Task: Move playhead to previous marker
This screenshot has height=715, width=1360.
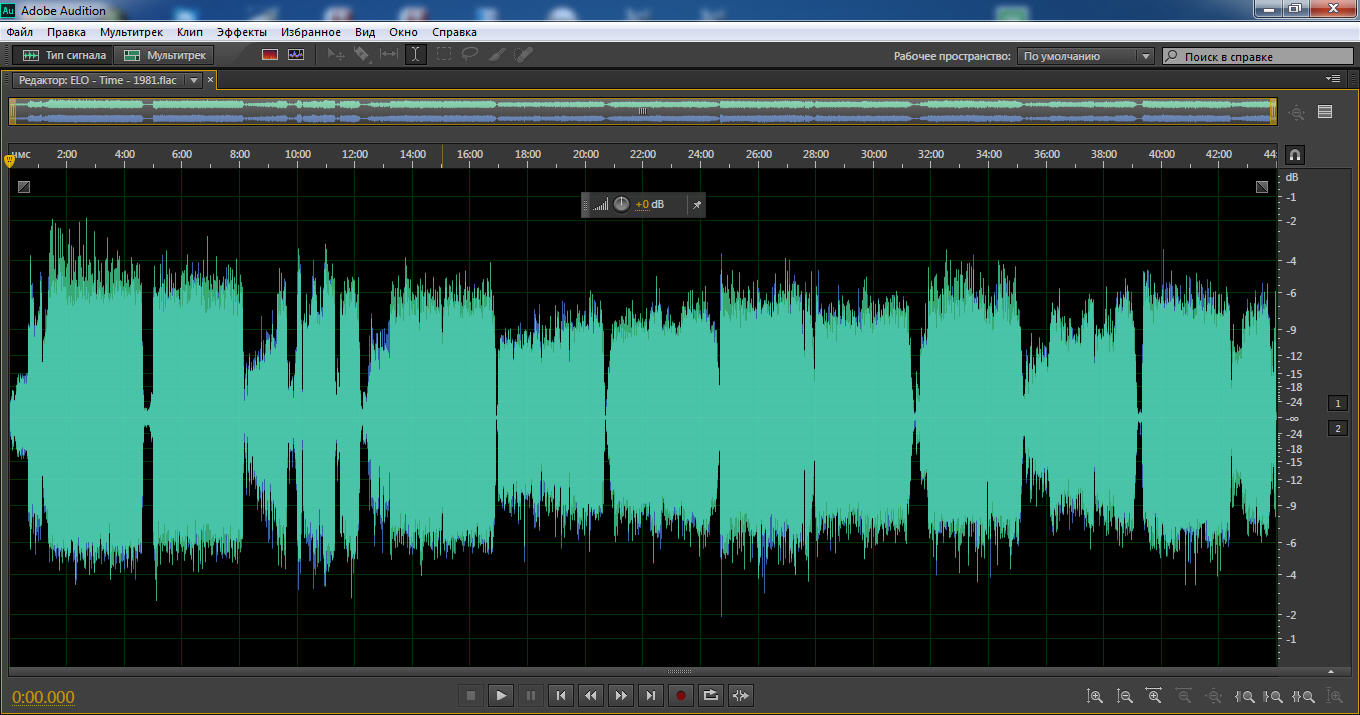Action: (561, 695)
